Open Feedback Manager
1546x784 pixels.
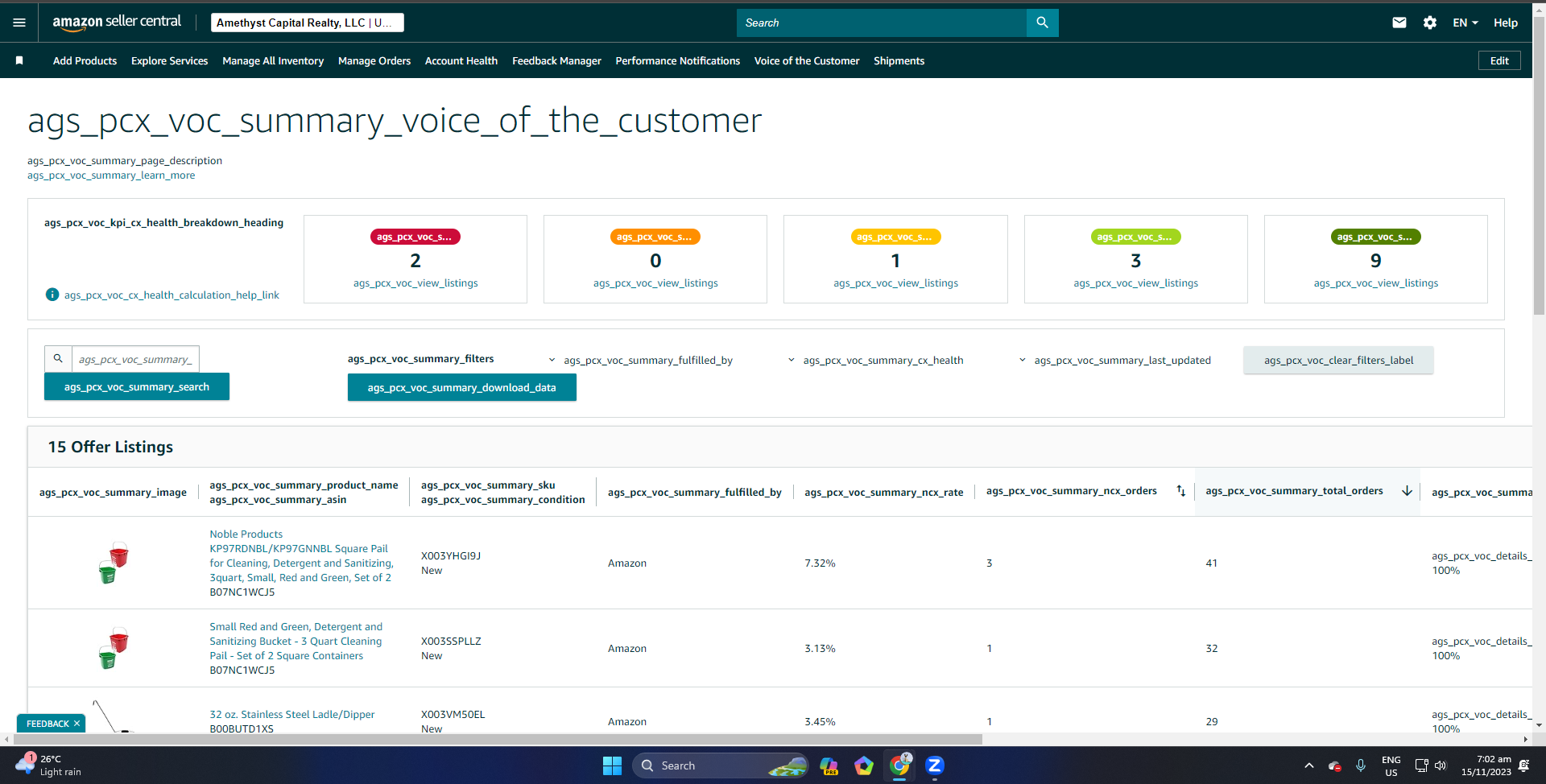tap(556, 60)
